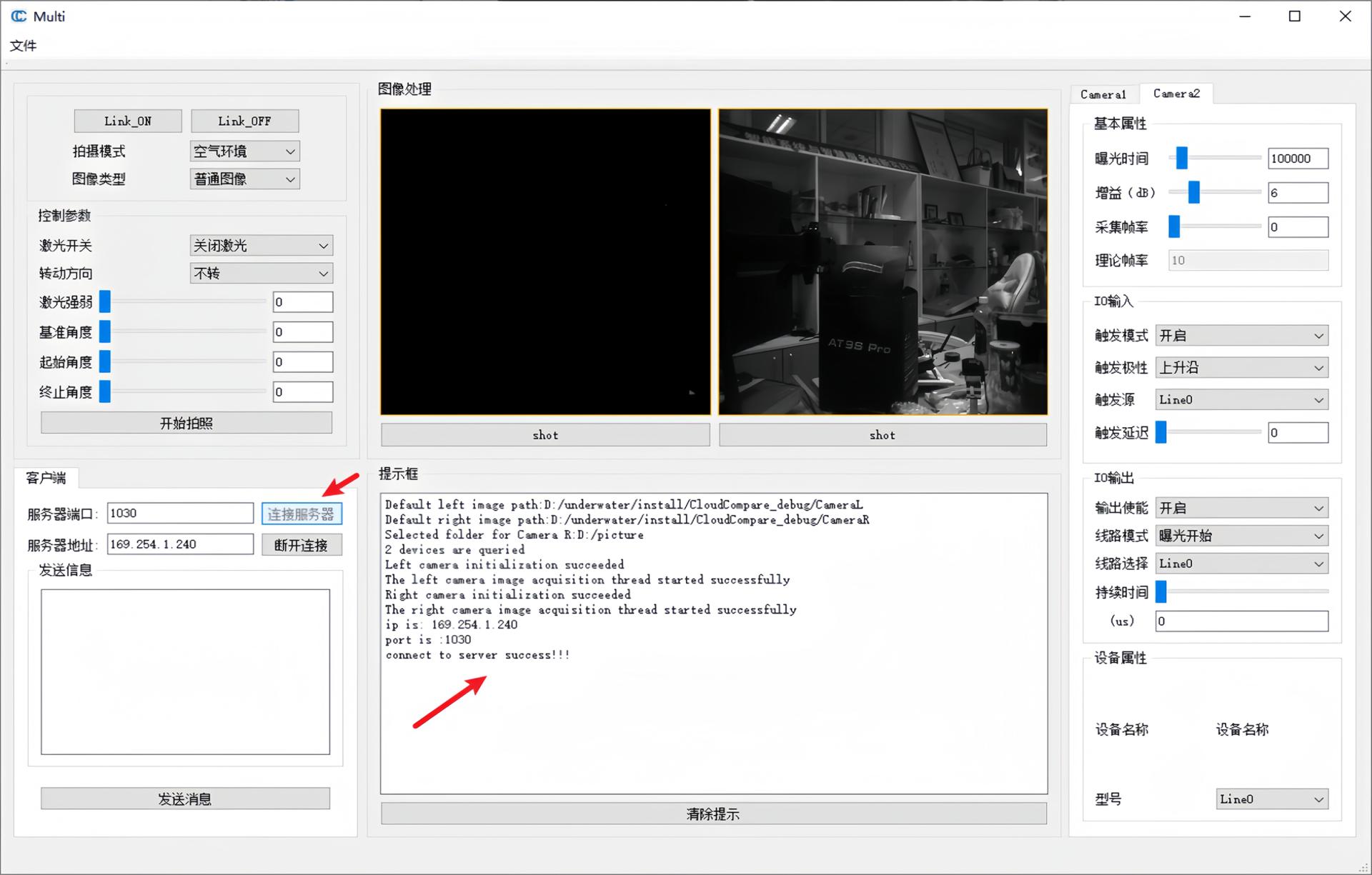The image size is (1372, 875).
Task: Click the 清除提示 button
Action: [713, 814]
